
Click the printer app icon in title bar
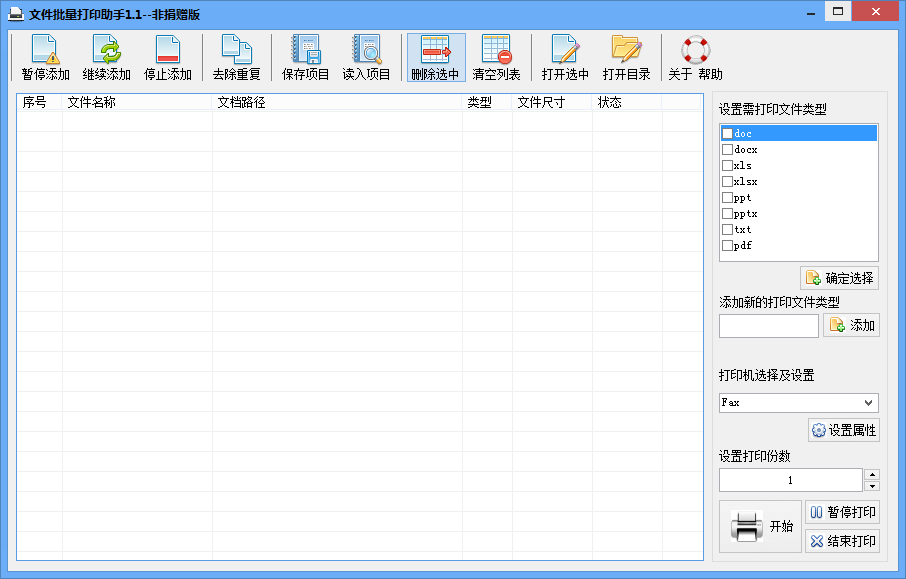[16, 14]
